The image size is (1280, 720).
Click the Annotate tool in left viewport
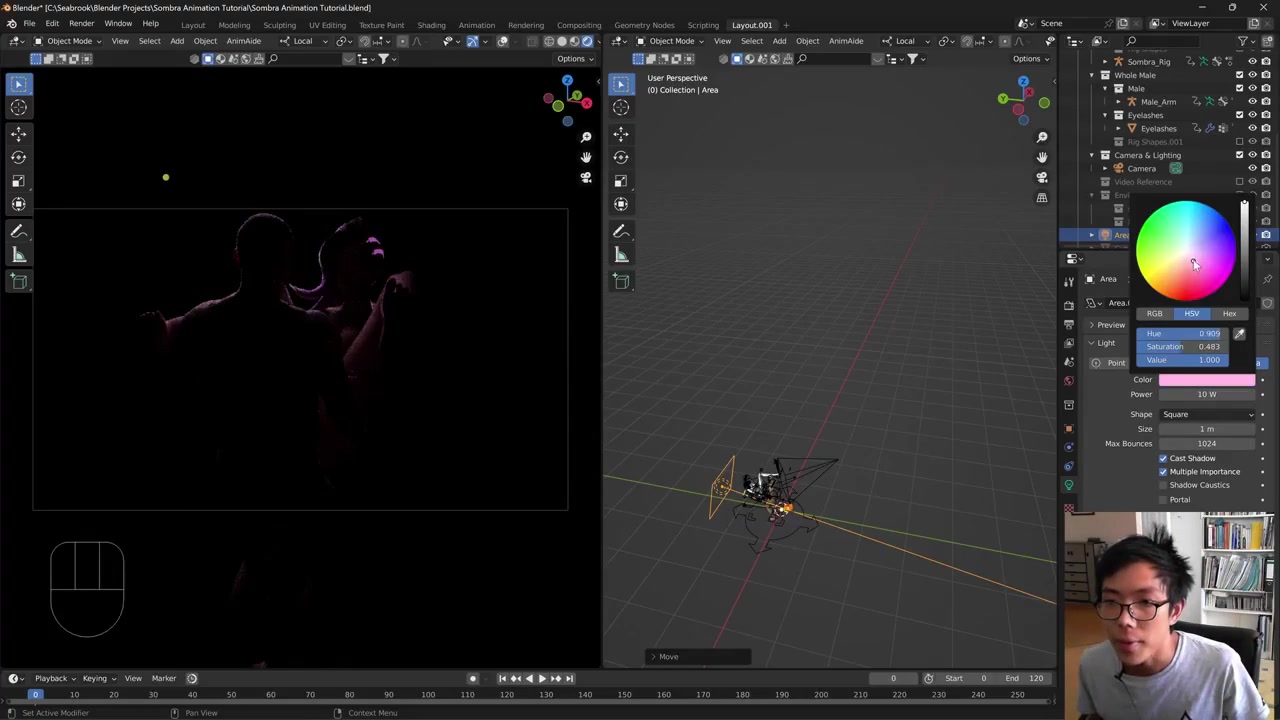19,231
